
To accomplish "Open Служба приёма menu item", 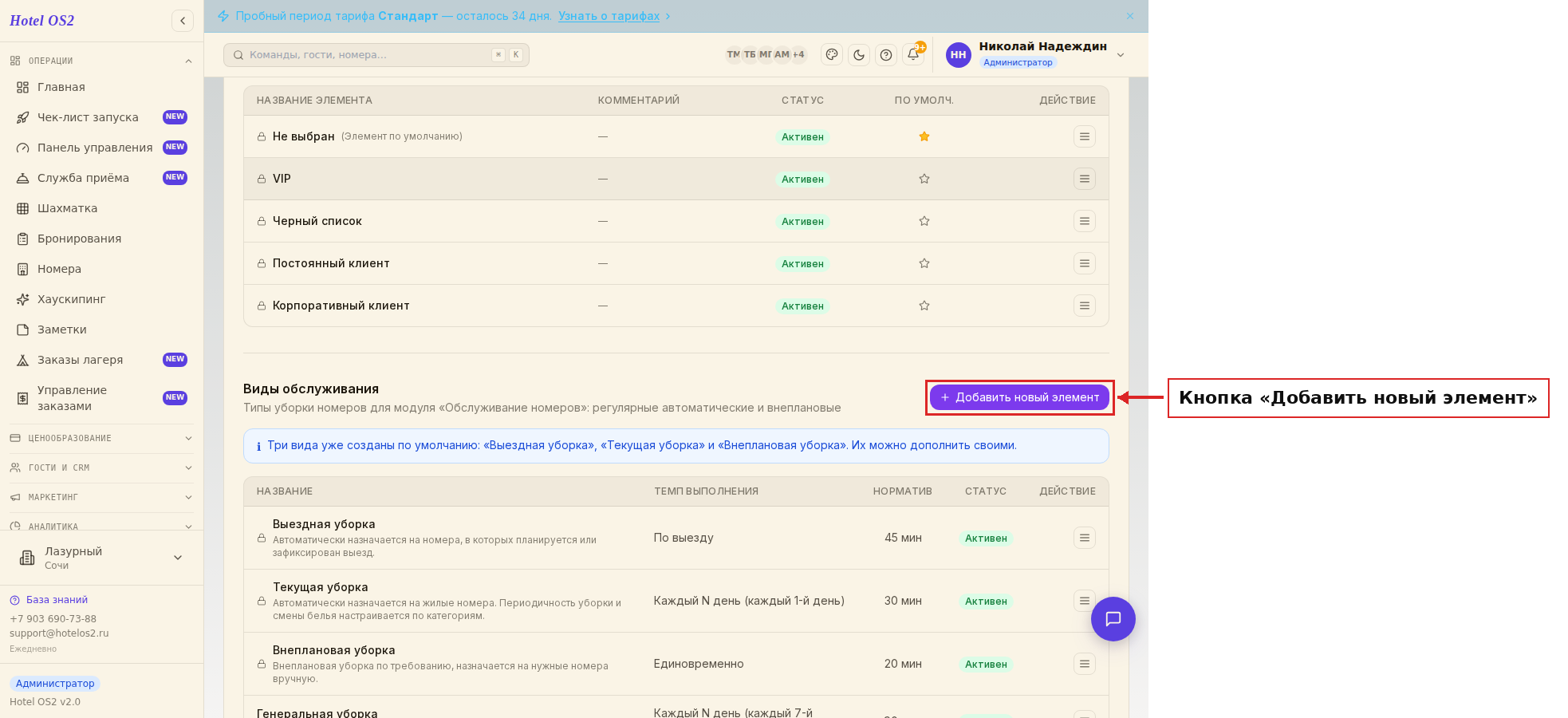I will click(101, 178).
